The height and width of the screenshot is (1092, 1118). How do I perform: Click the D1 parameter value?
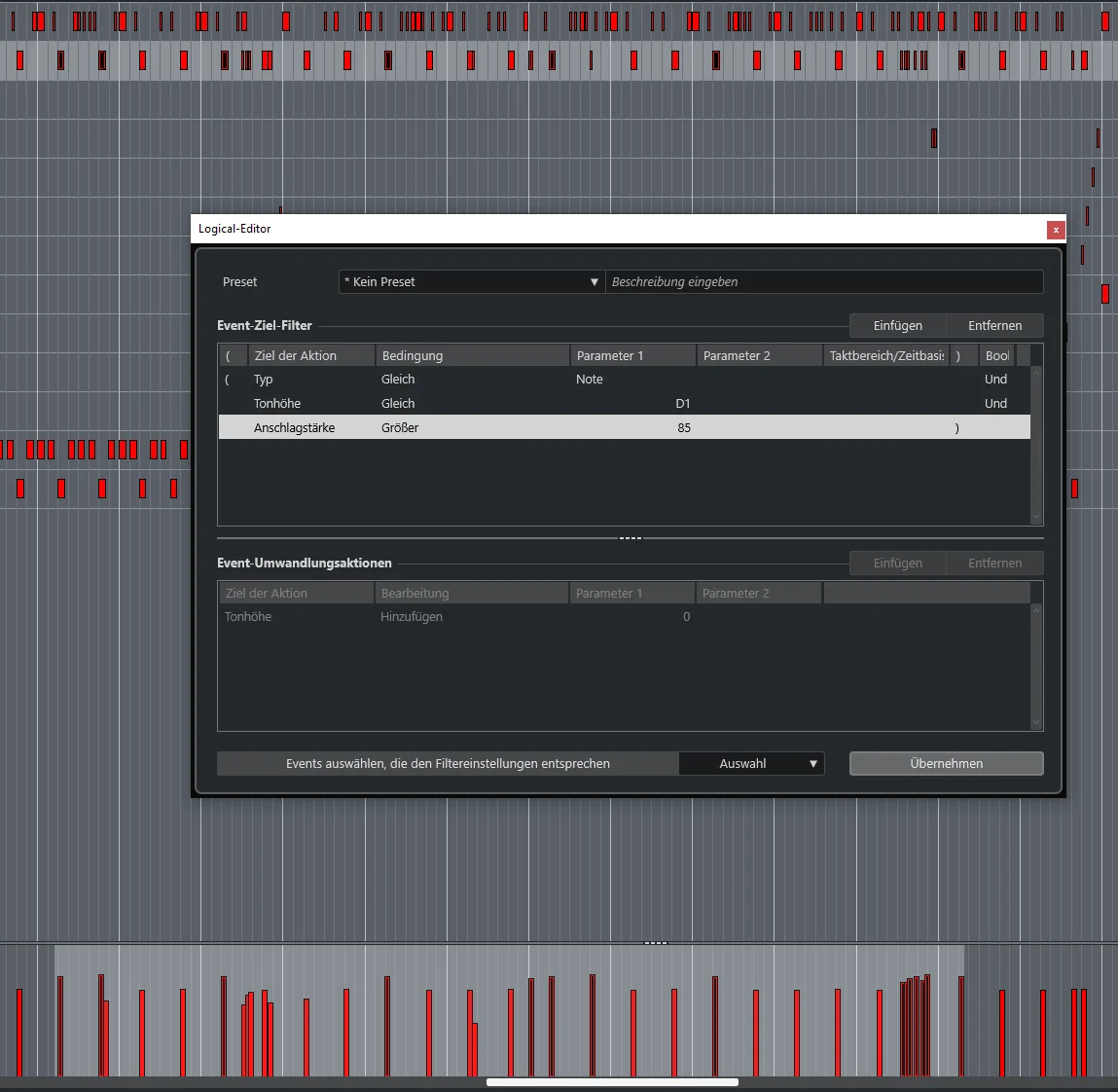(683, 403)
